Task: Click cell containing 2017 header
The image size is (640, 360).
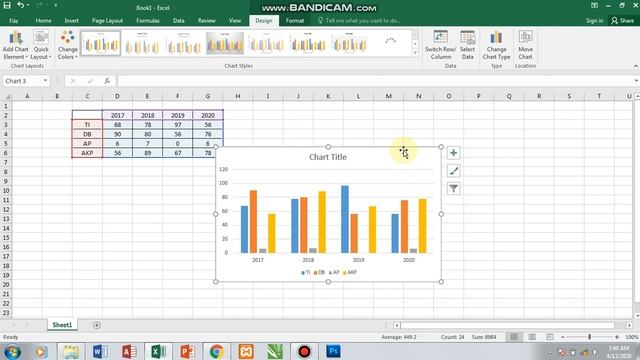Action: point(117,115)
